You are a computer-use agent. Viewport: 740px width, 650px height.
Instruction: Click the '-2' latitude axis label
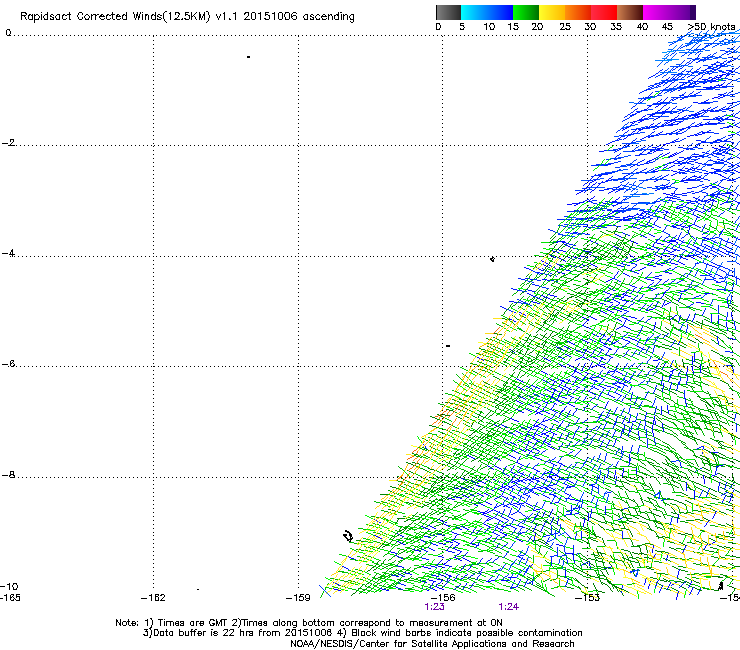[x=8, y=143]
